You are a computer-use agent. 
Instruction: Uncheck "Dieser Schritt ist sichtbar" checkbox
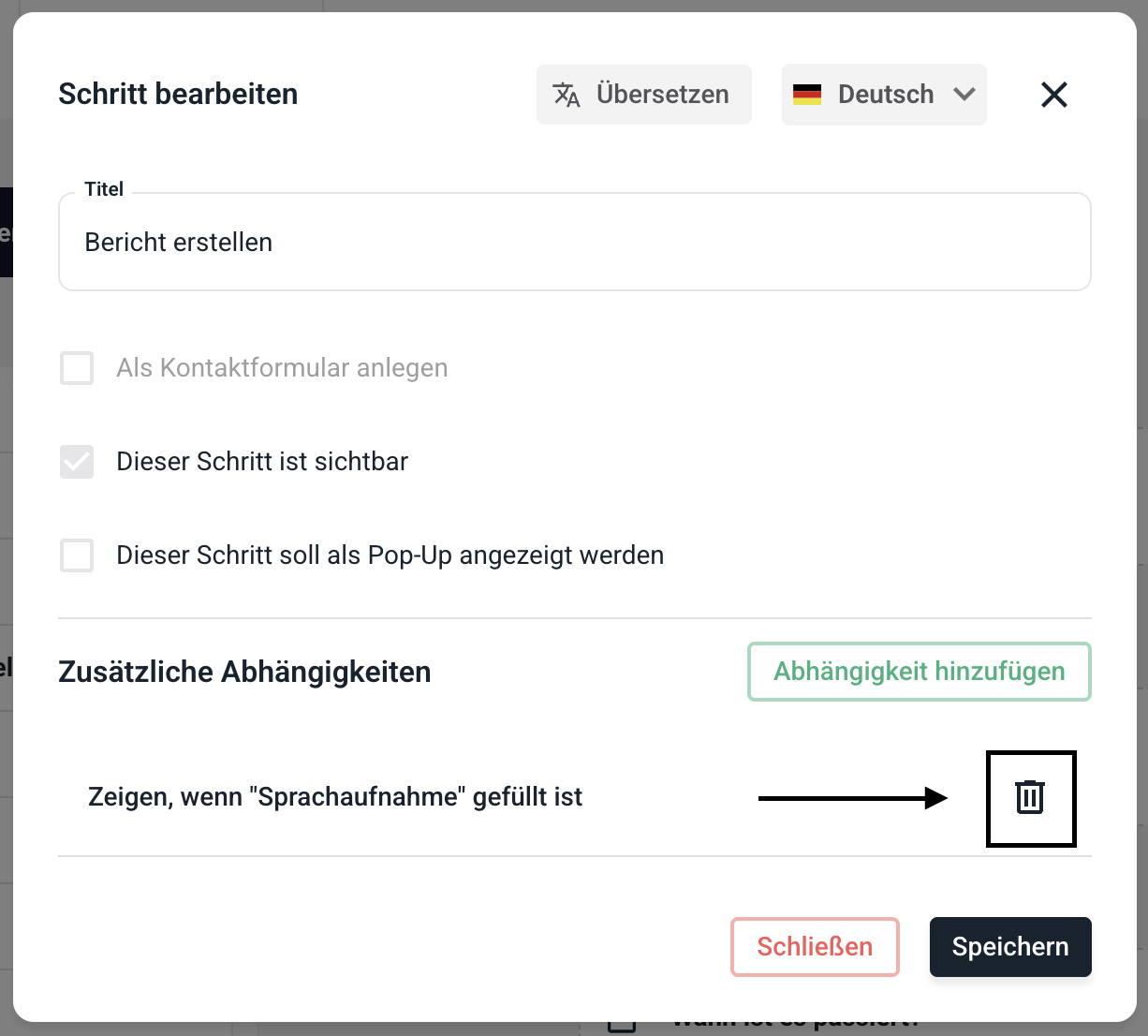[77, 462]
